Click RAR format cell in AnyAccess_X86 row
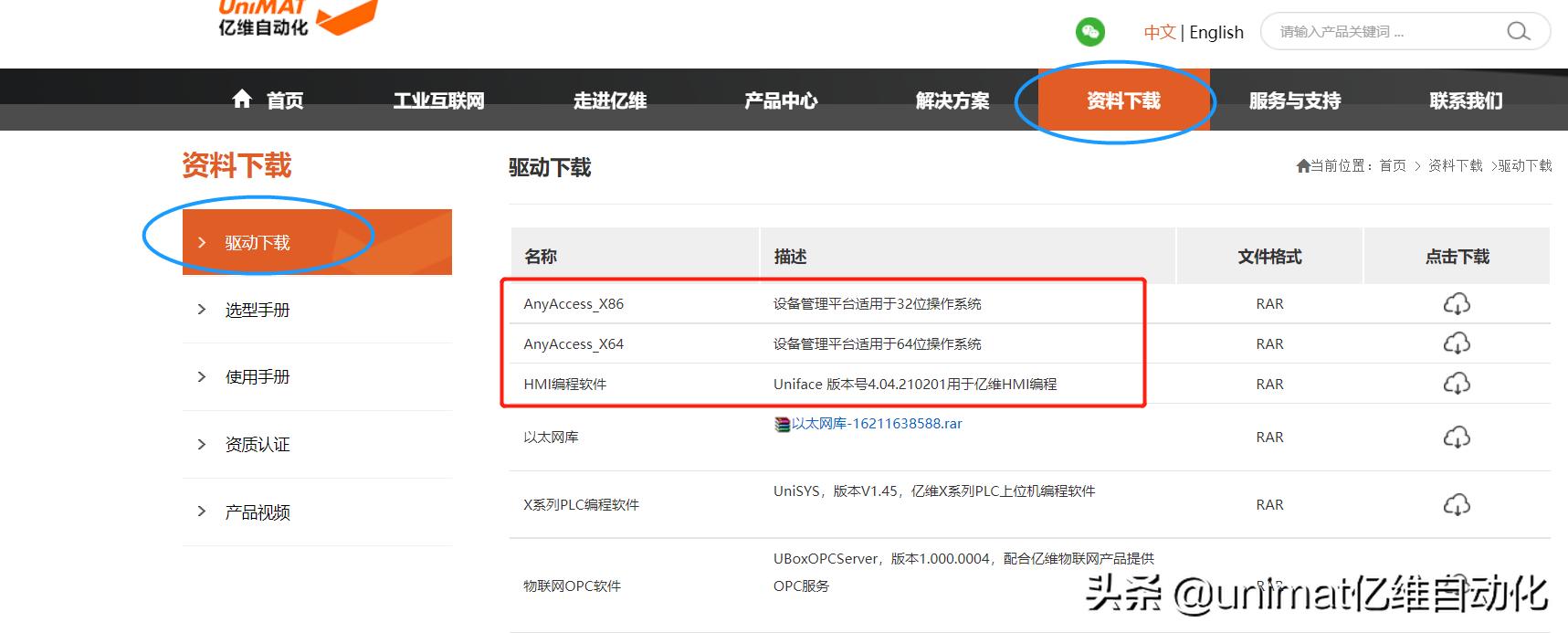1568x633 pixels. [x=1269, y=303]
